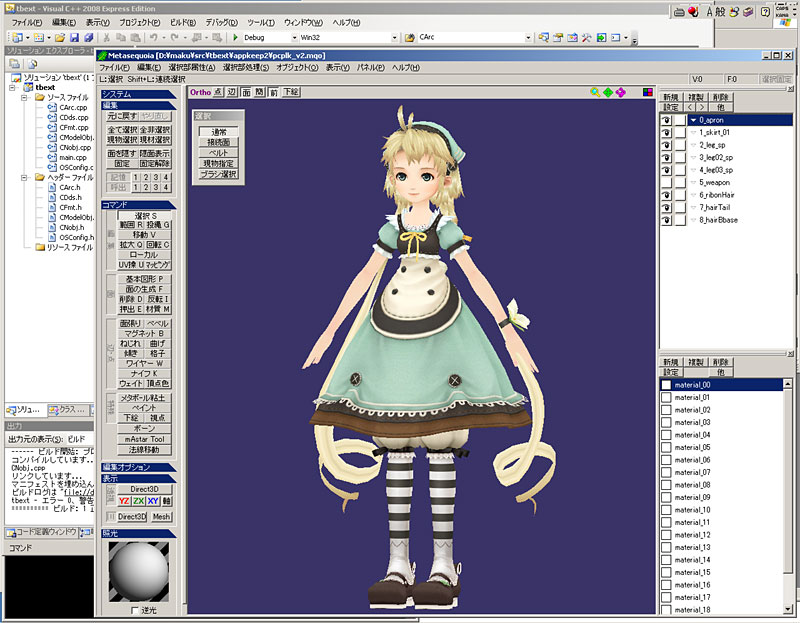800x623 pixels.
Task: Open Visual C++ デバッグ(D) menu
Action: point(221,23)
